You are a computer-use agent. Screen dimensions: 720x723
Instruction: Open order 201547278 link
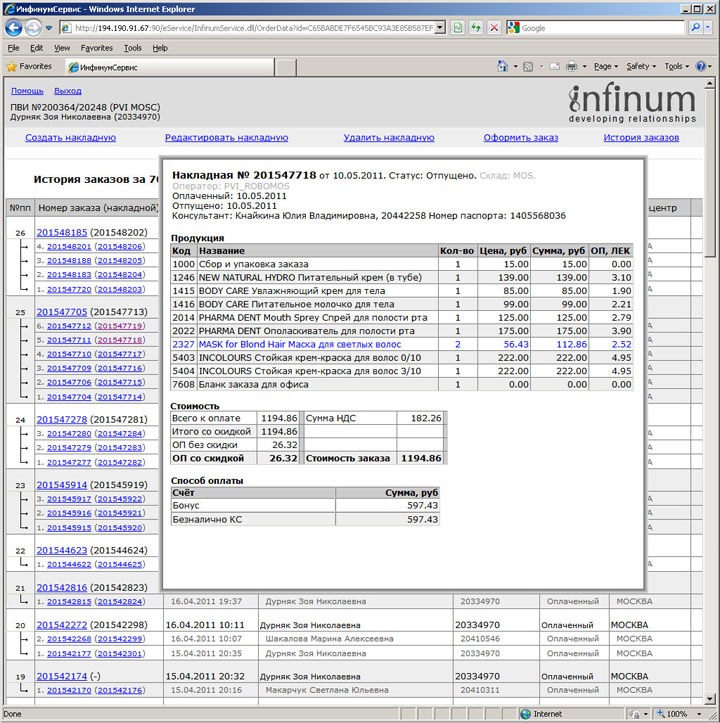click(x=62, y=420)
